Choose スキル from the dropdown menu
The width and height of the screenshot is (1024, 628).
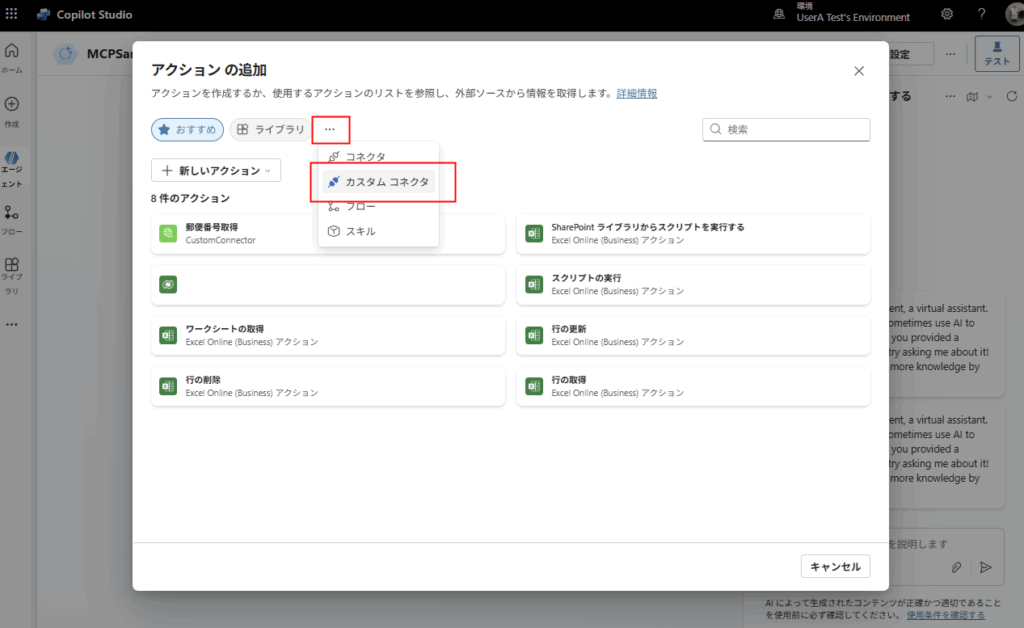(x=378, y=231)
